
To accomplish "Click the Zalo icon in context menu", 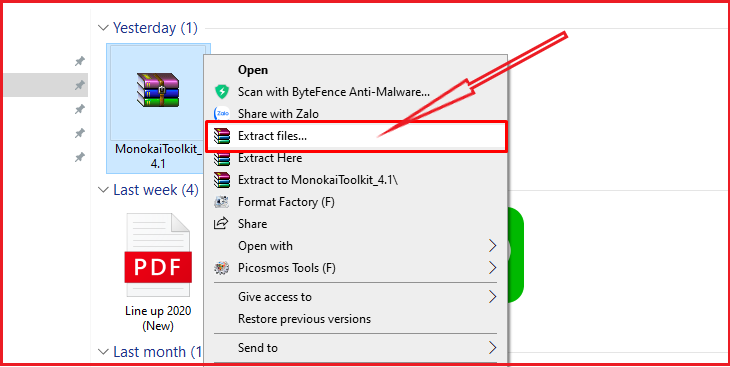I will (222, 113).
